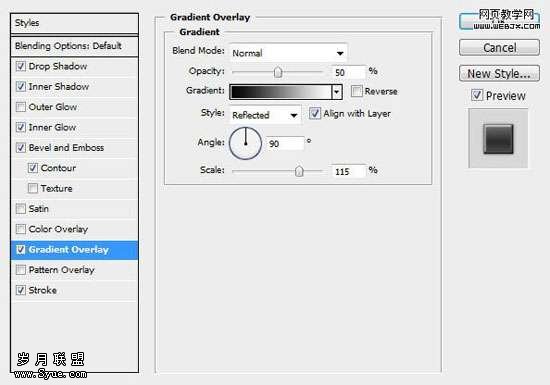Click the Cancel button
The image size is (550, 385).
click(x=499, y=47)
